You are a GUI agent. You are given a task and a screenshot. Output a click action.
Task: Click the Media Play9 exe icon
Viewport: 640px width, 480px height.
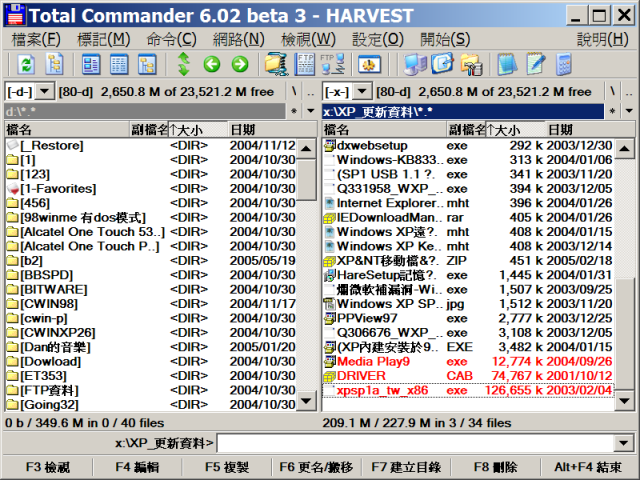click(329, 362)
